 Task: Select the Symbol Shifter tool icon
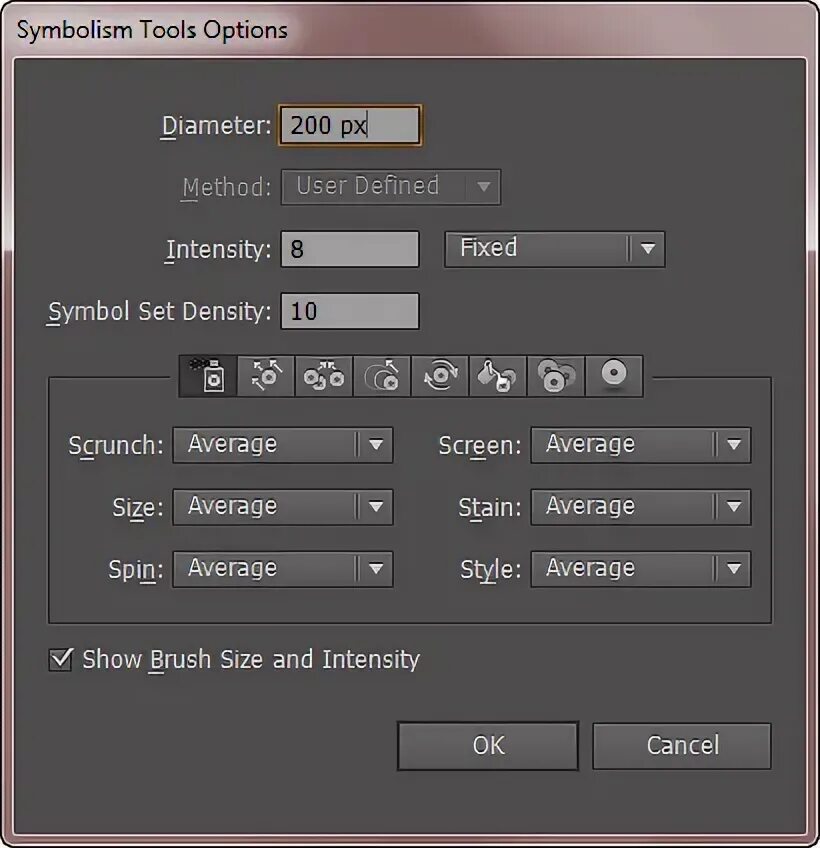coord(266,376)
